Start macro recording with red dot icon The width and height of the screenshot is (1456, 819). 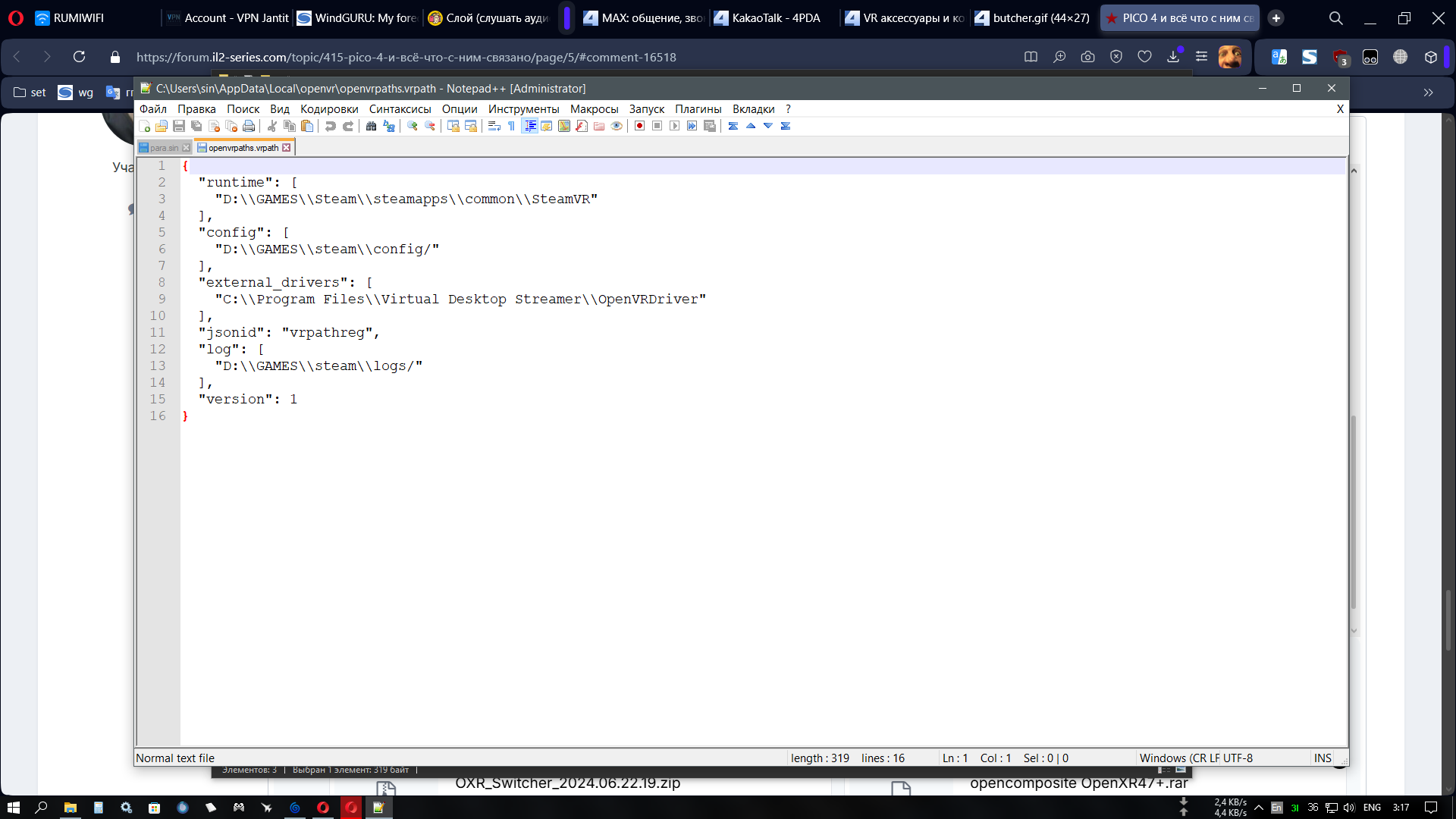[639, 126]
